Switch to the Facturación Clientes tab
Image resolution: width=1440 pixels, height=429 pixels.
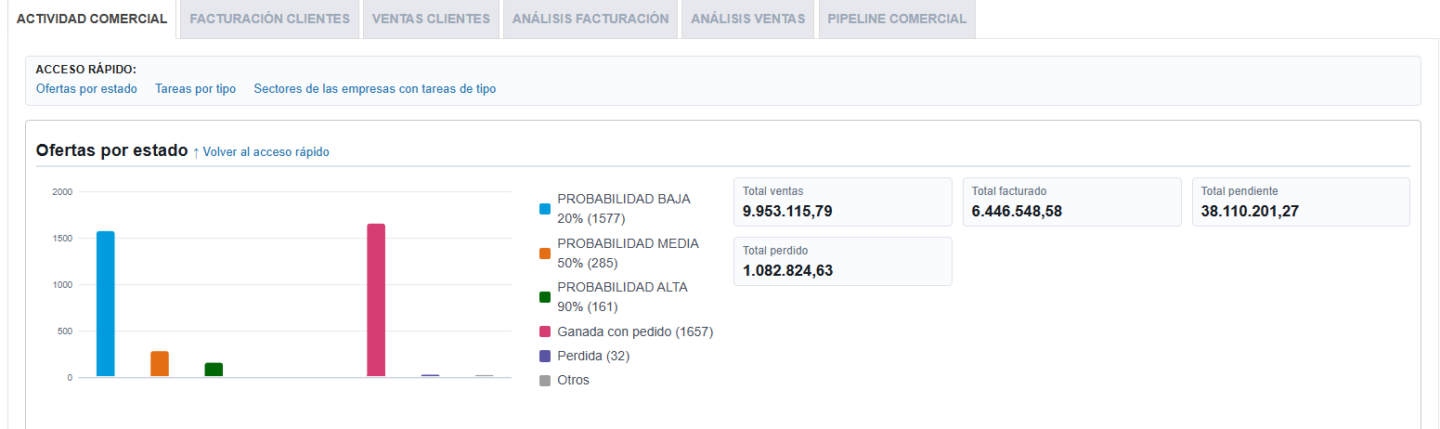(269, 19)
